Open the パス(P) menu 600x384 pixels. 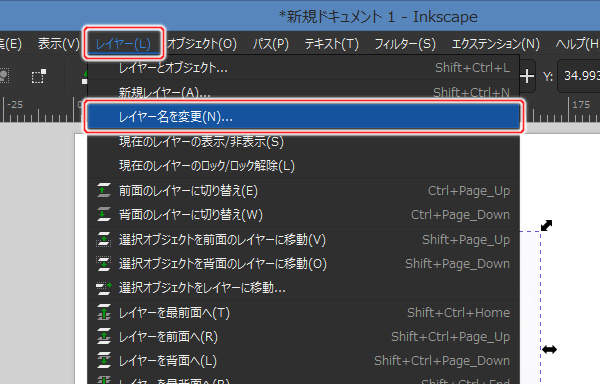click(271, 44)
